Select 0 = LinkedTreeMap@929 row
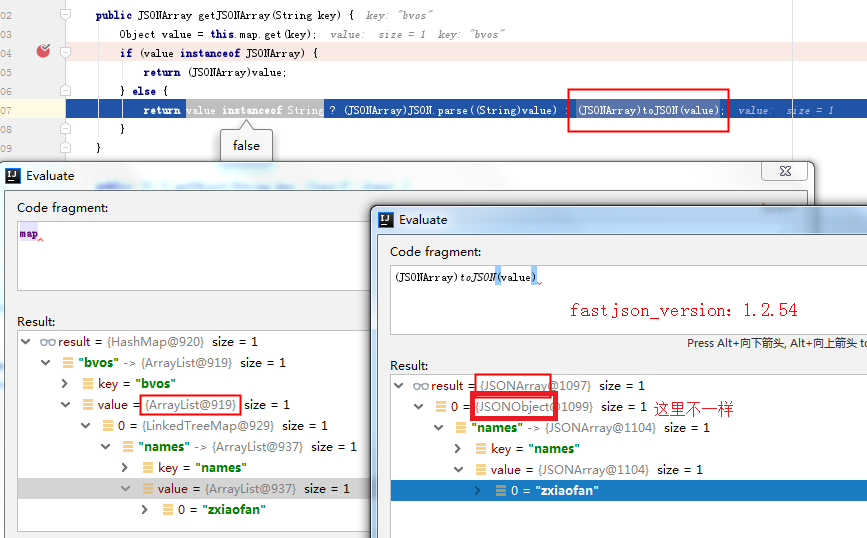 [x=194, y=426]
